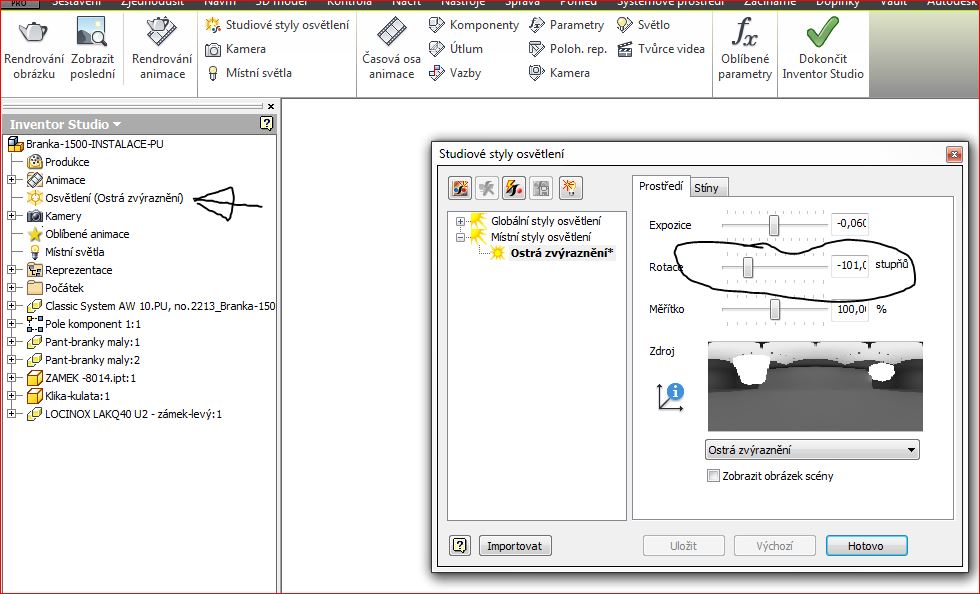Click Hotovo button
This screenshot has width=980, height=594.
tap(866, 546)
